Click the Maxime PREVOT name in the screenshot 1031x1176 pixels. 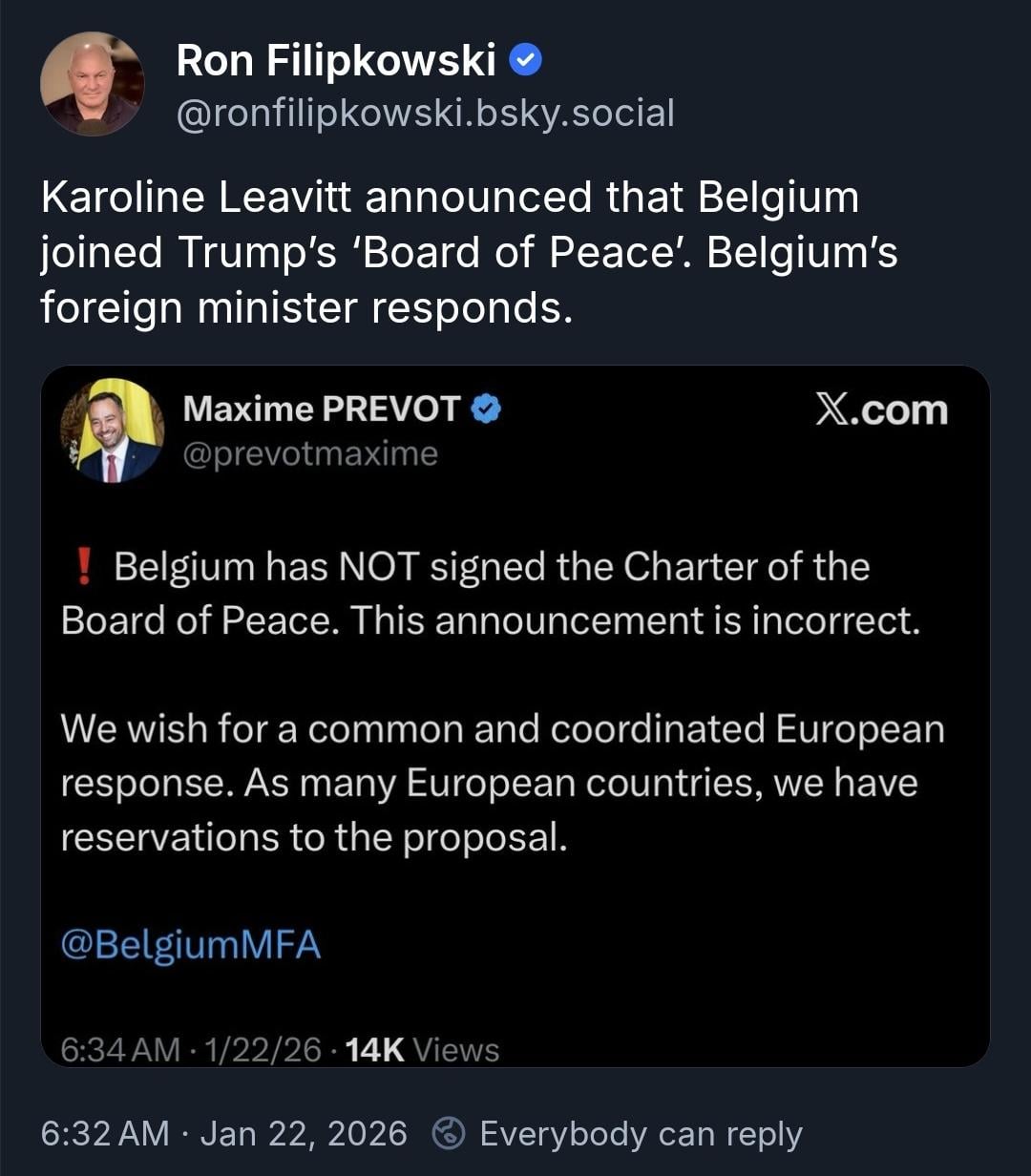pyautogui.click(x=321, y=409)
